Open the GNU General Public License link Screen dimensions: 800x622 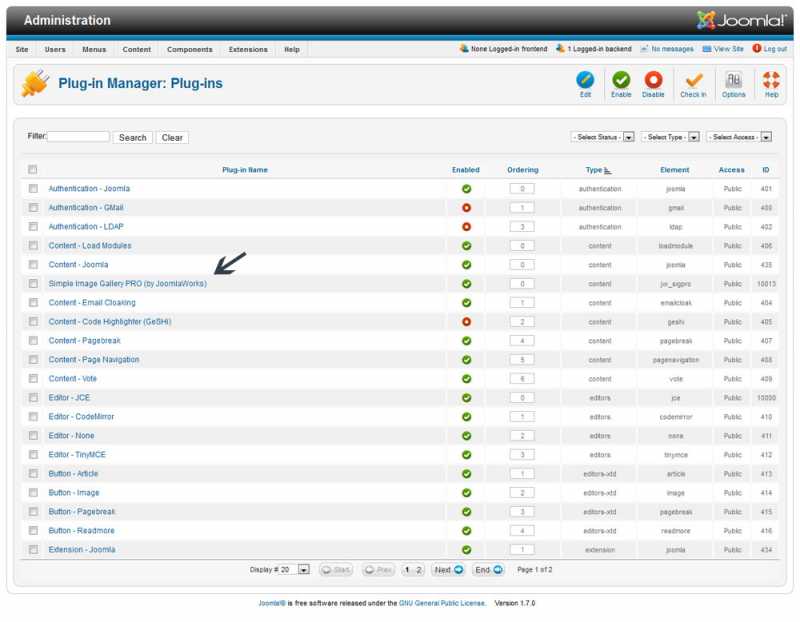[x=442, y=603]
